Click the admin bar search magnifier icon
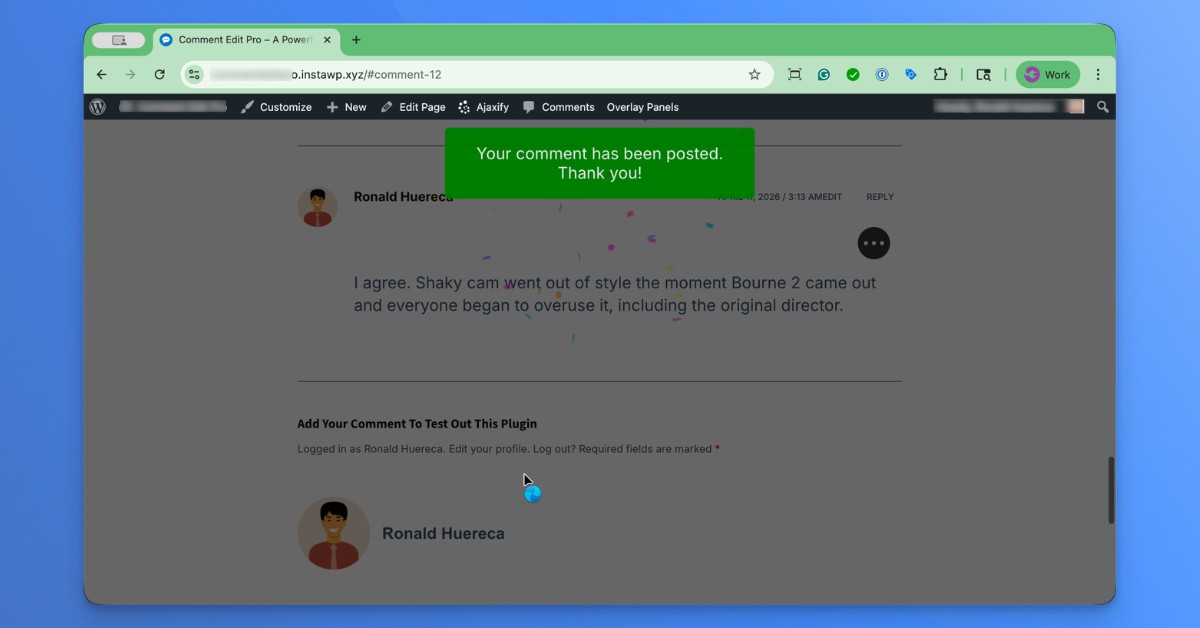This screenshot has width=1200, height=628. (x=1102, y=107)
